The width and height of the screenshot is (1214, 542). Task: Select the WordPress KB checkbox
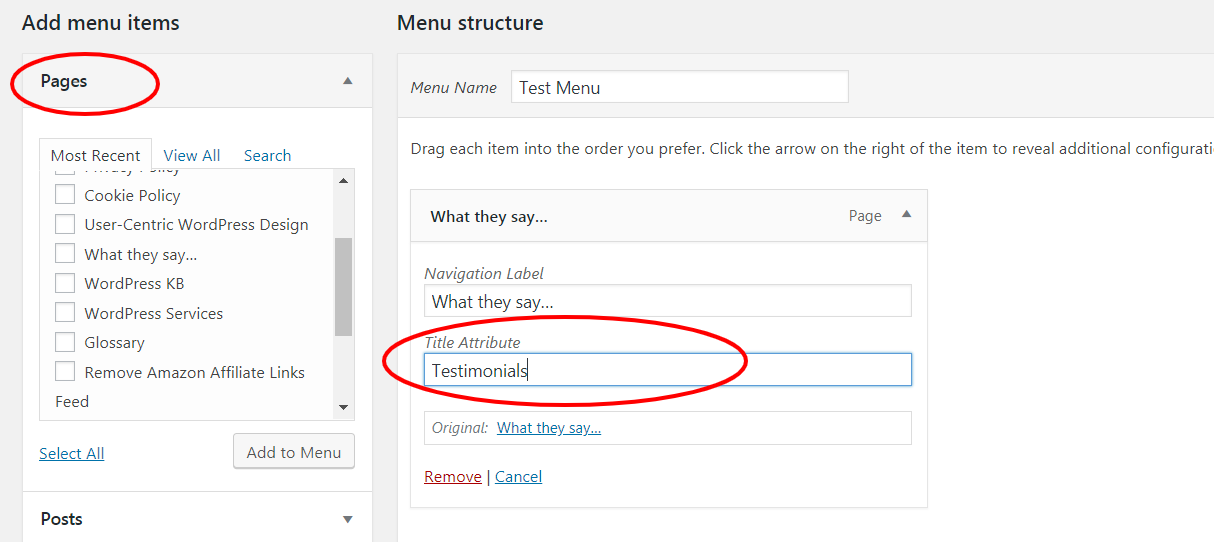coord(65,283)
